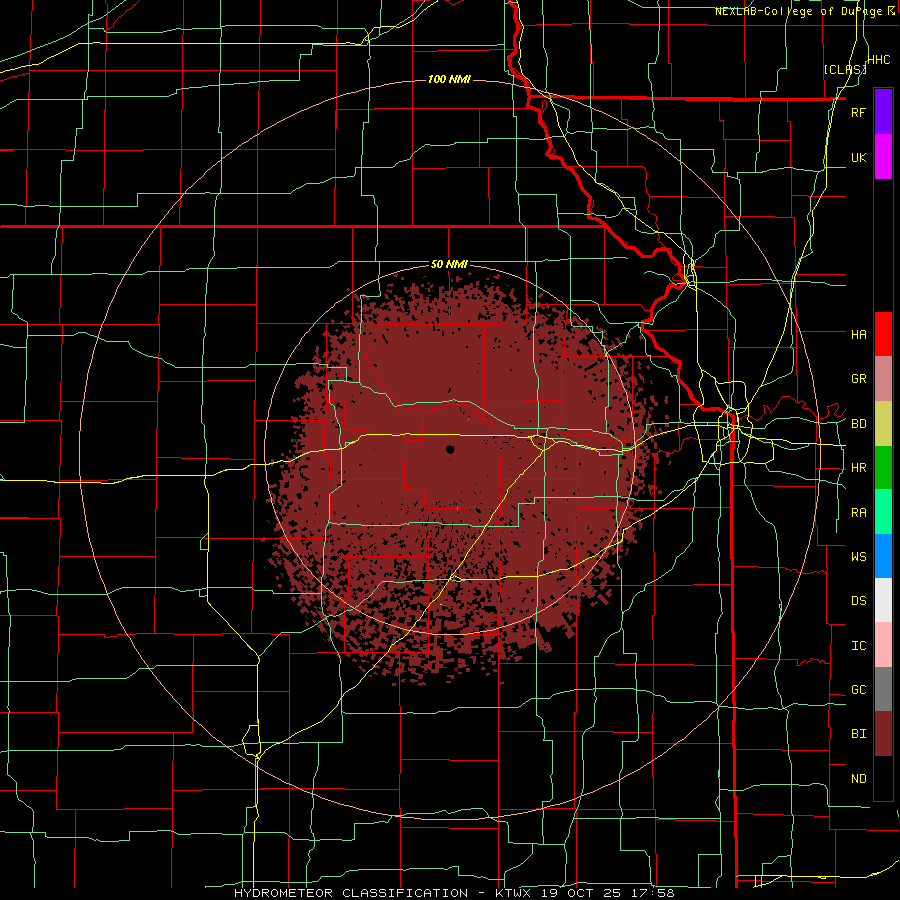
Task: Click the RF legend label
Action: [x=858, y=112]
